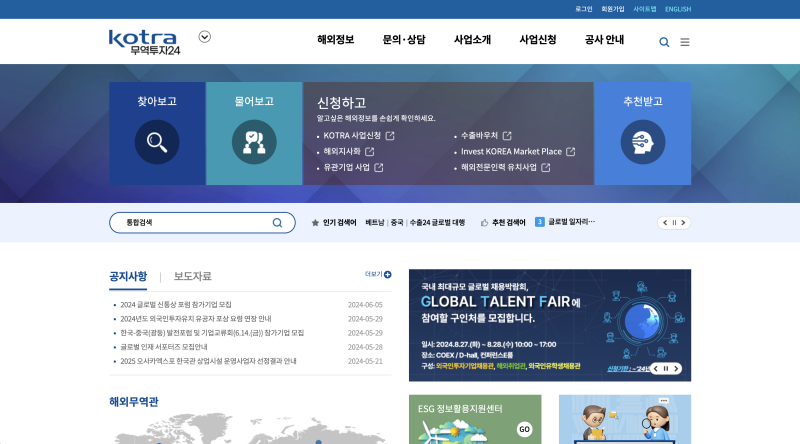
Task: Click the 찾아보고 magnifier icon
Action: point(157,142)
